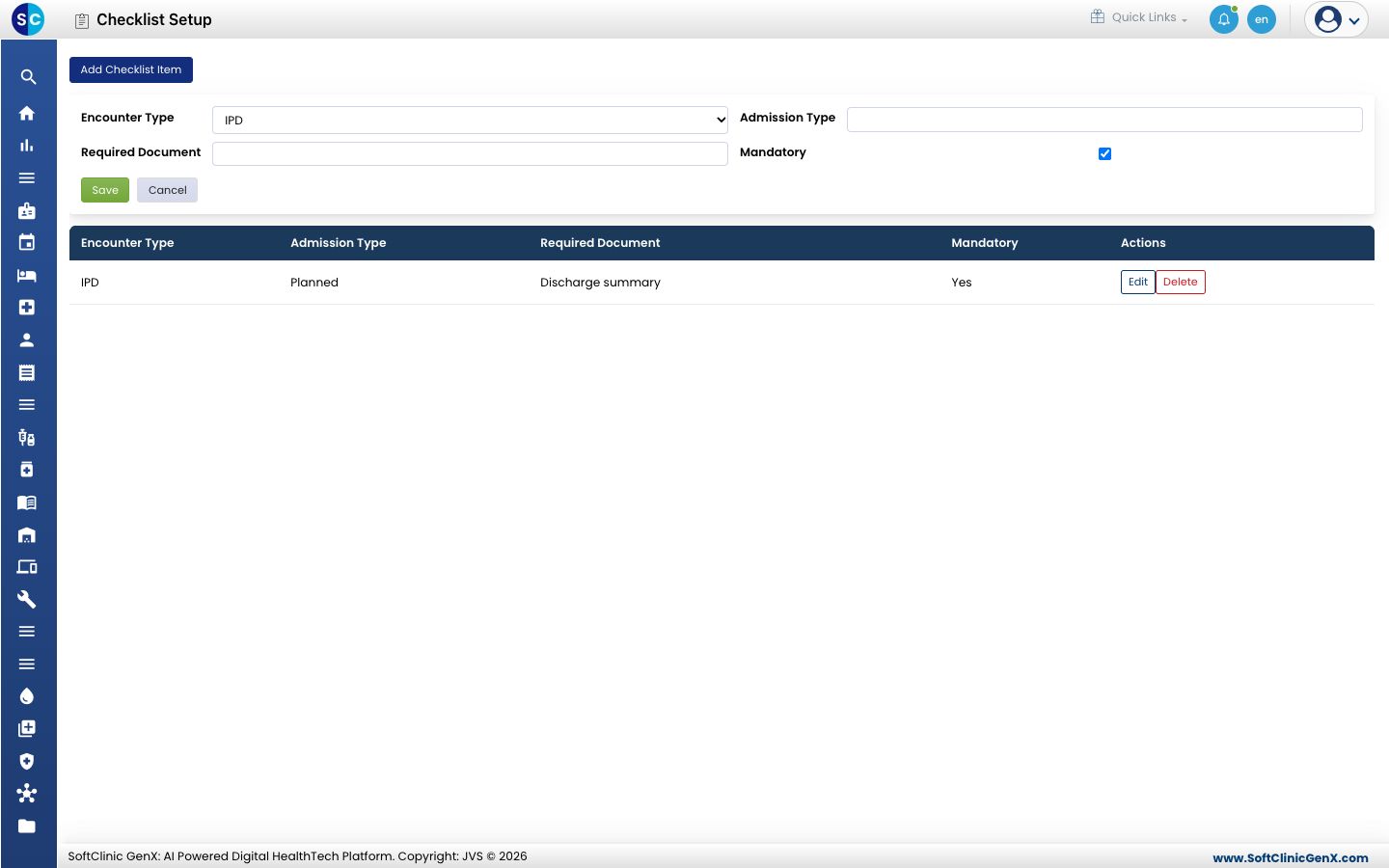Image resolution: width=1389 pixels, height=868 pixels.
Task: Select the 'IPD' cell in the table row
Action: [x=90, y=283]
